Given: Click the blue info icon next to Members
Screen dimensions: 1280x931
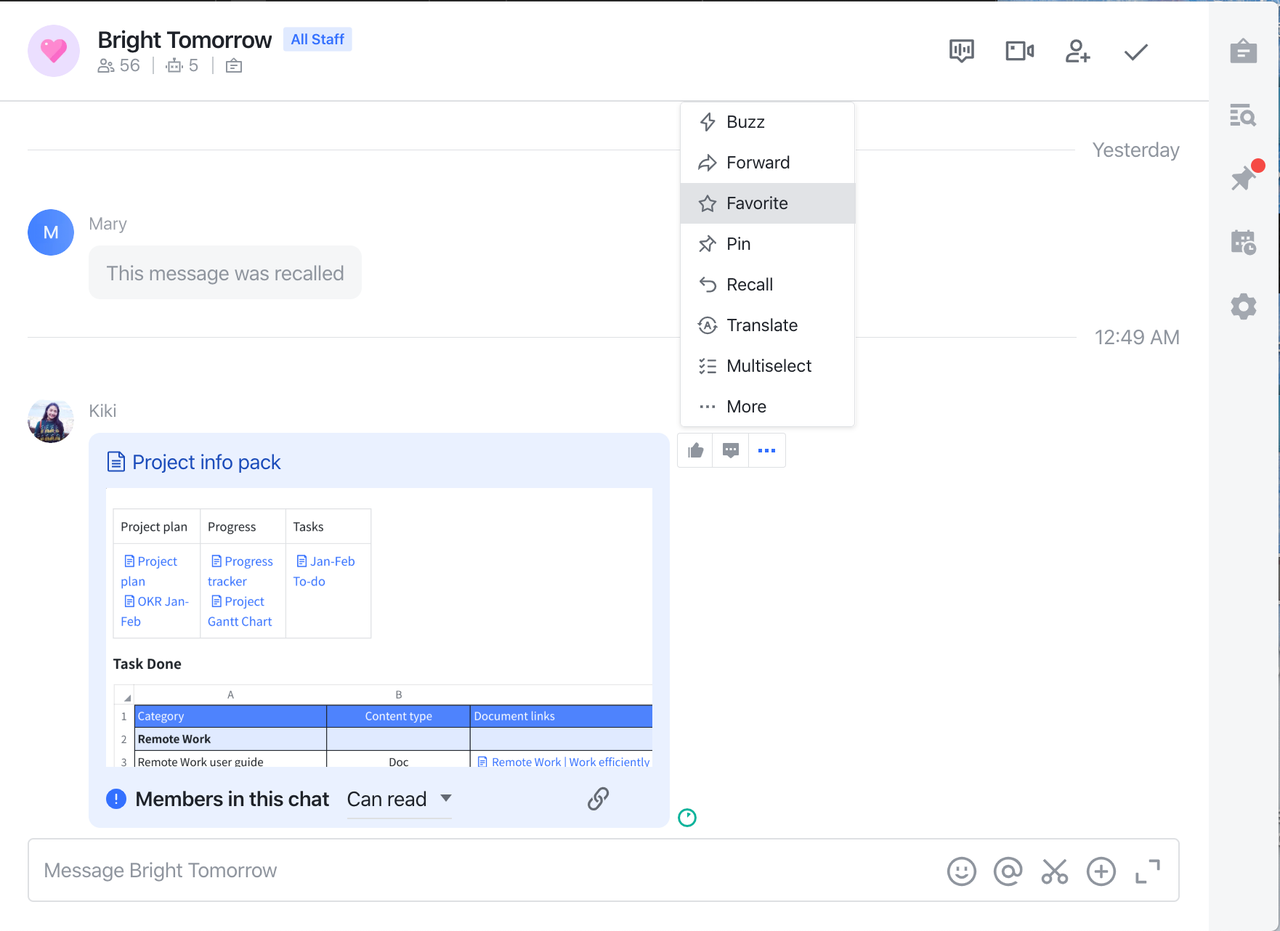Looking at the screenshot, I should point(116,799).
